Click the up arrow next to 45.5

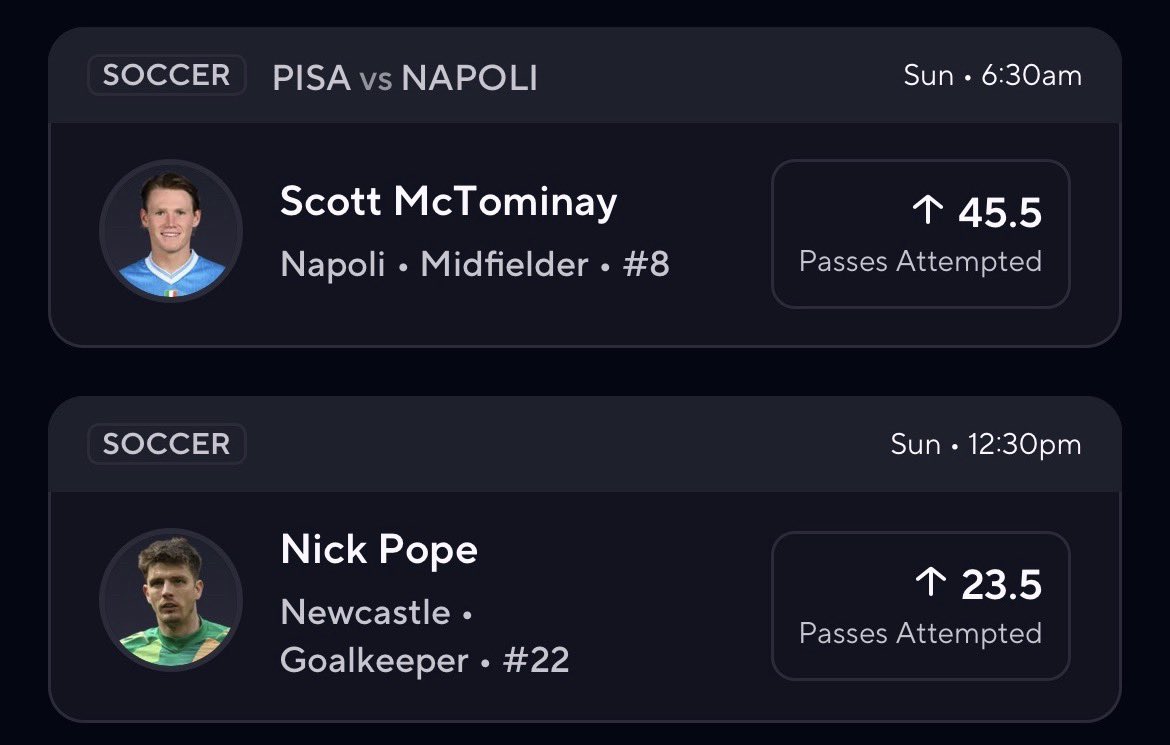(x=928, y=210)
